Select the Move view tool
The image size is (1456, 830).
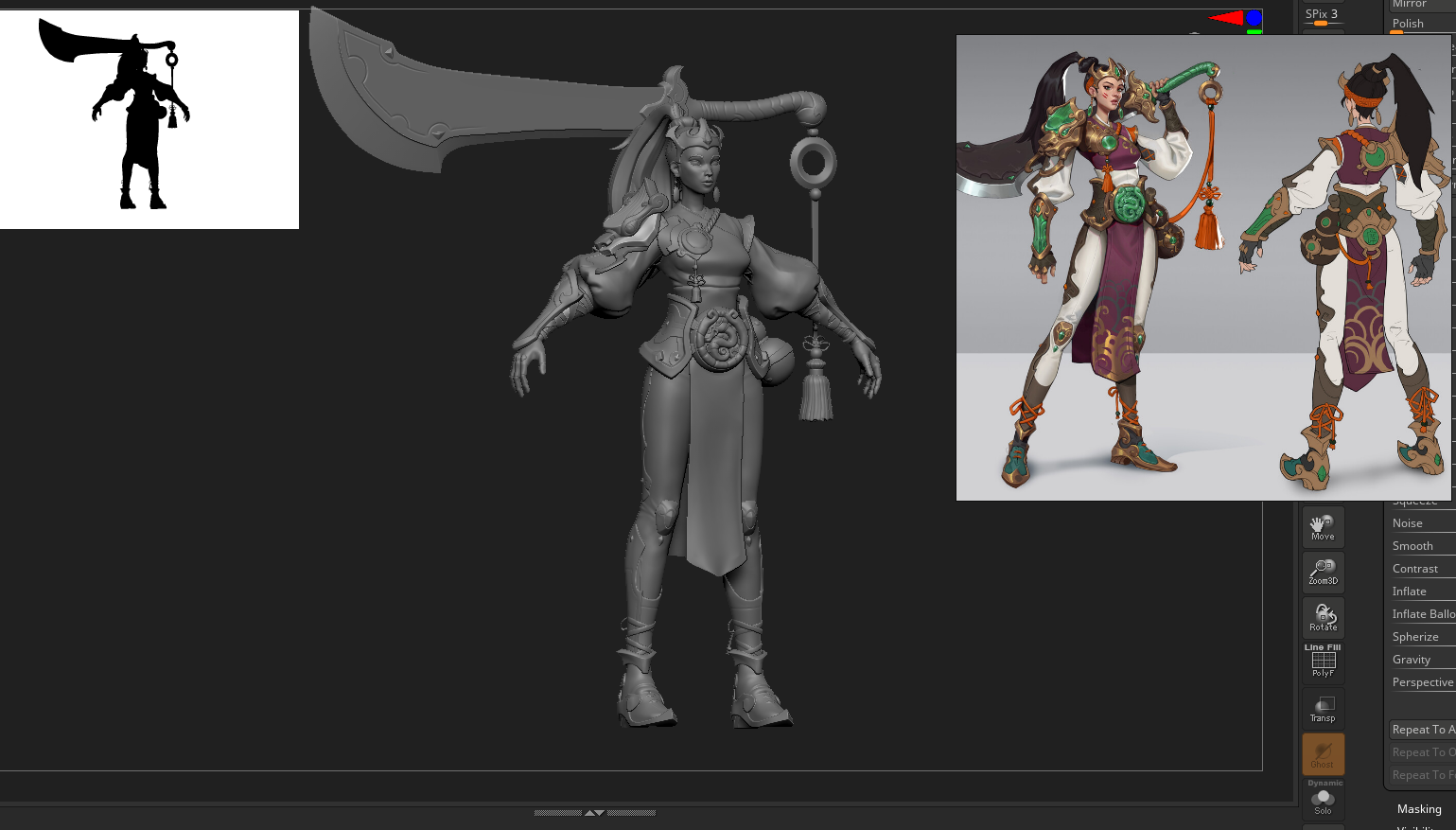pyautogui.click(x=1323, y=526)
